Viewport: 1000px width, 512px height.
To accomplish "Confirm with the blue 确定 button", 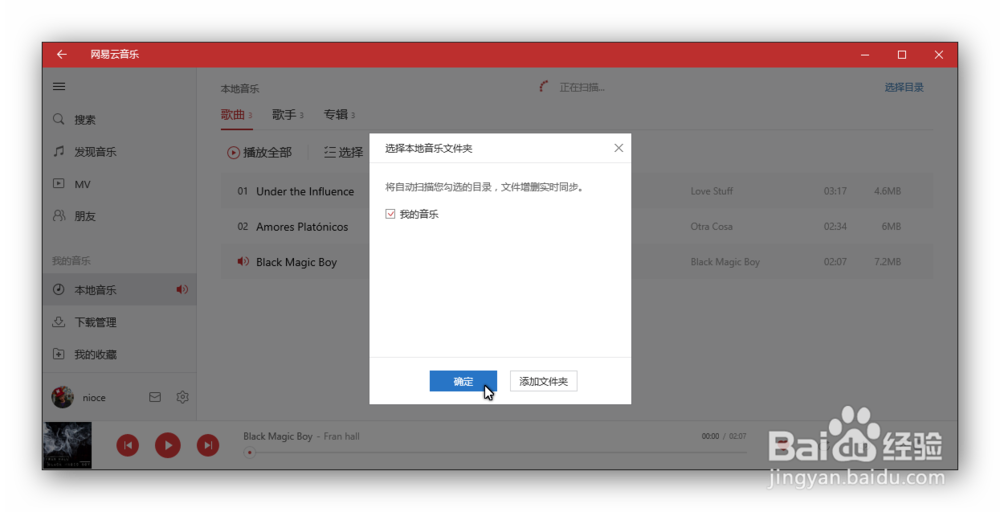I will [463, 381].
